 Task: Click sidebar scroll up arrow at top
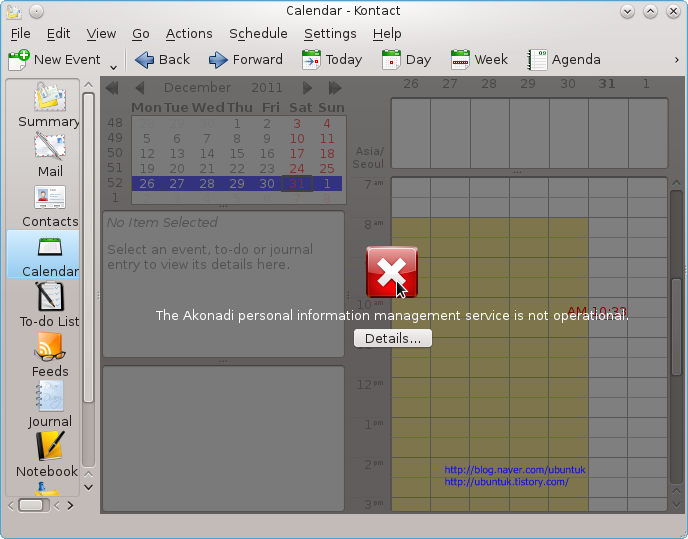pos(89,85)
